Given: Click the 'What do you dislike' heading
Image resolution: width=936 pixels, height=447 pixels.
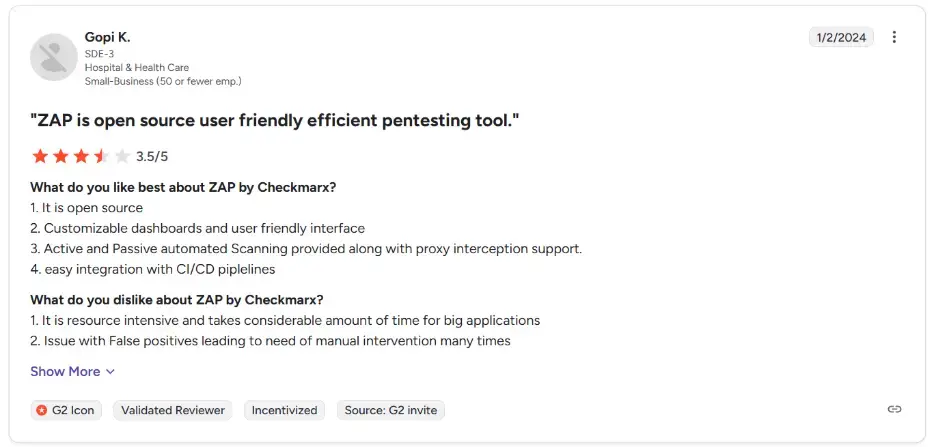Looking at the screenshot, I should (x=177, y=299).
